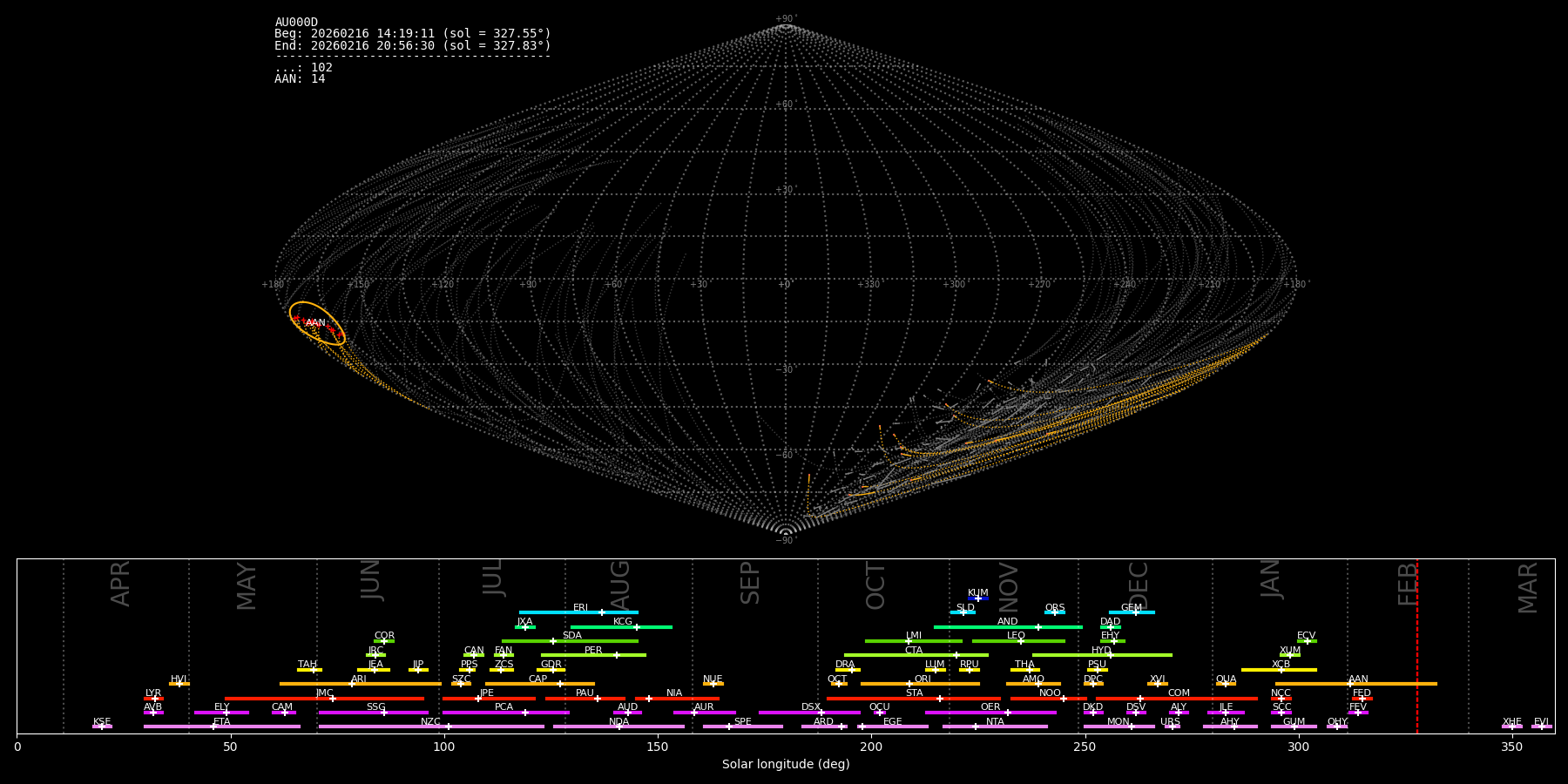
Task: Click the URS shower label
Action: [x=1171, y=722]
